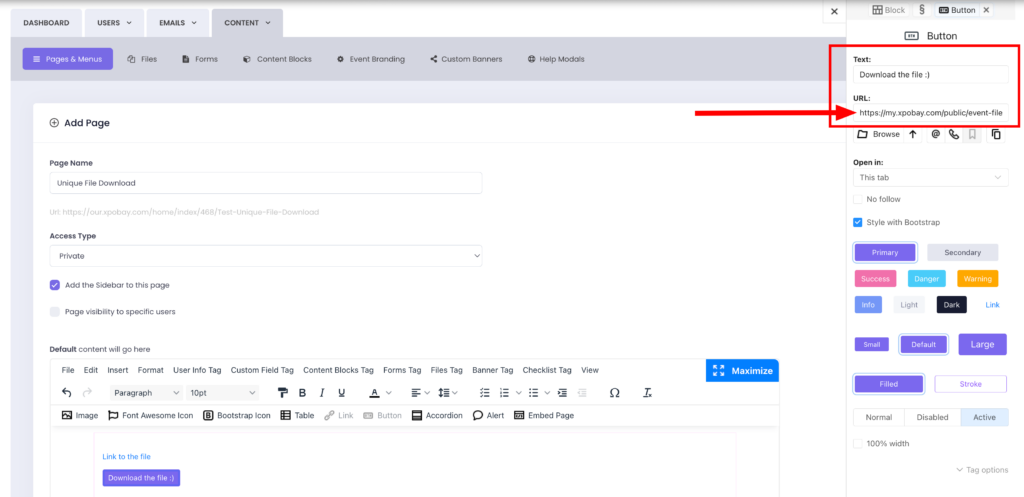The image size is (1024, 497).
Task: Click the Bold formatting icon
Action: click(302, 393)
